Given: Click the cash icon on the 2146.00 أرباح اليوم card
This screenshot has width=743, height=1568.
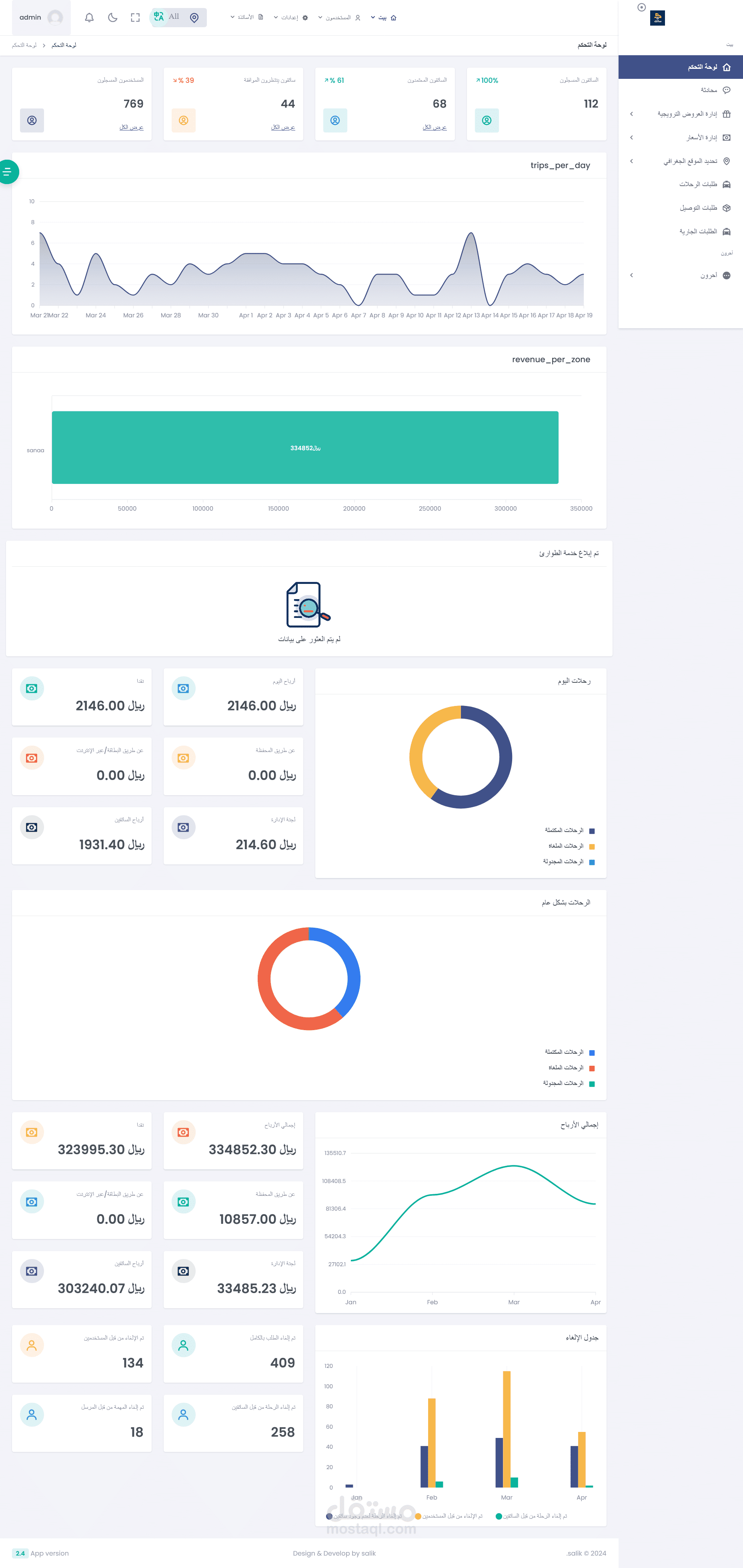Looking at the screenshot, I should pyautogui.click(x=183, y=688).
